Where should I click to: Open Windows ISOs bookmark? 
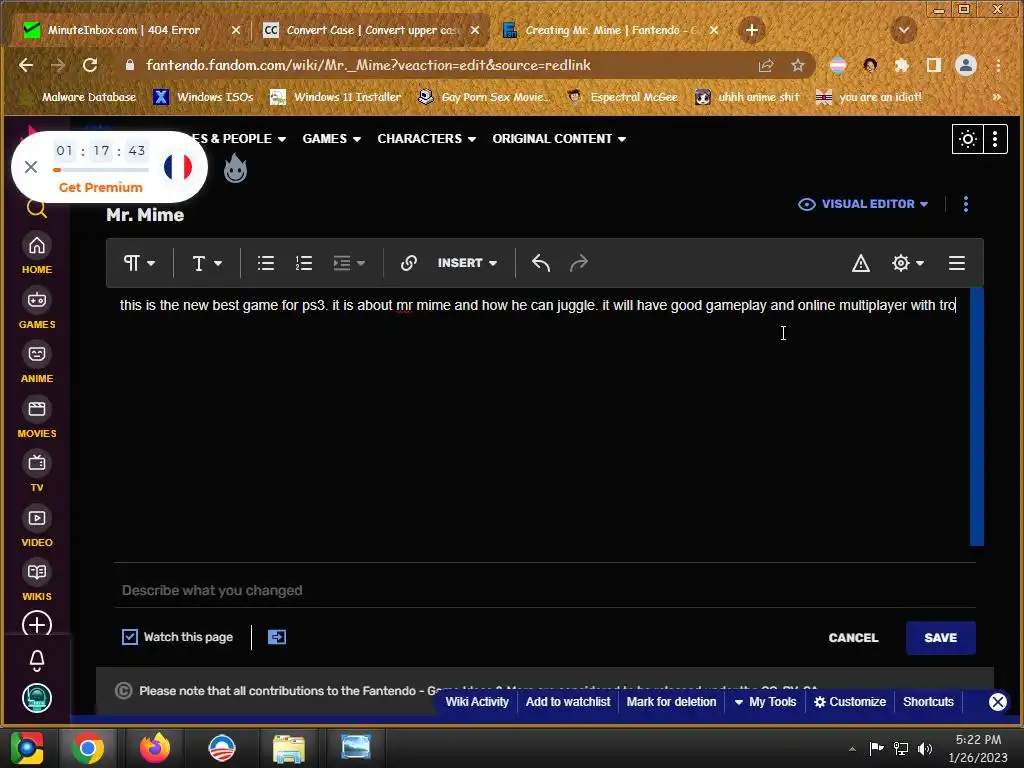pyautogui.click(x=204, y=97)
